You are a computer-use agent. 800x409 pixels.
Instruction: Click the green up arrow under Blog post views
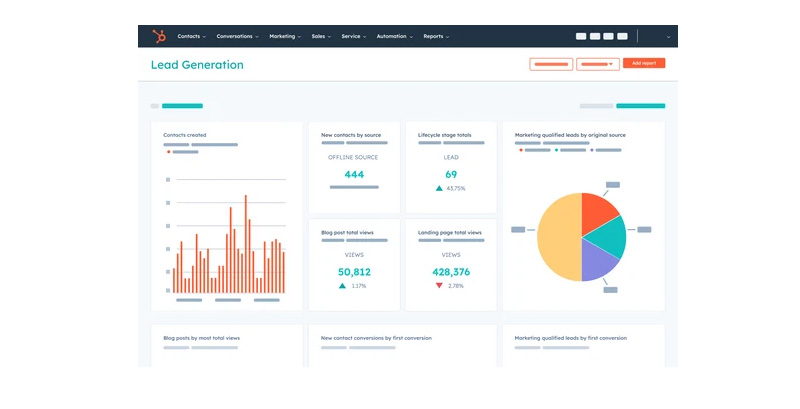click(342, 286)
